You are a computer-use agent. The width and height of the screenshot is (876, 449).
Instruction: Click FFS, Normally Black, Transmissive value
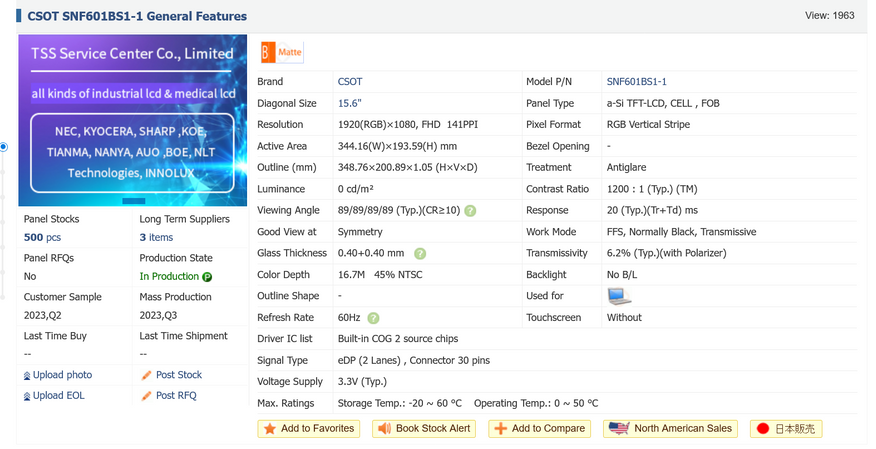(682, 232)
